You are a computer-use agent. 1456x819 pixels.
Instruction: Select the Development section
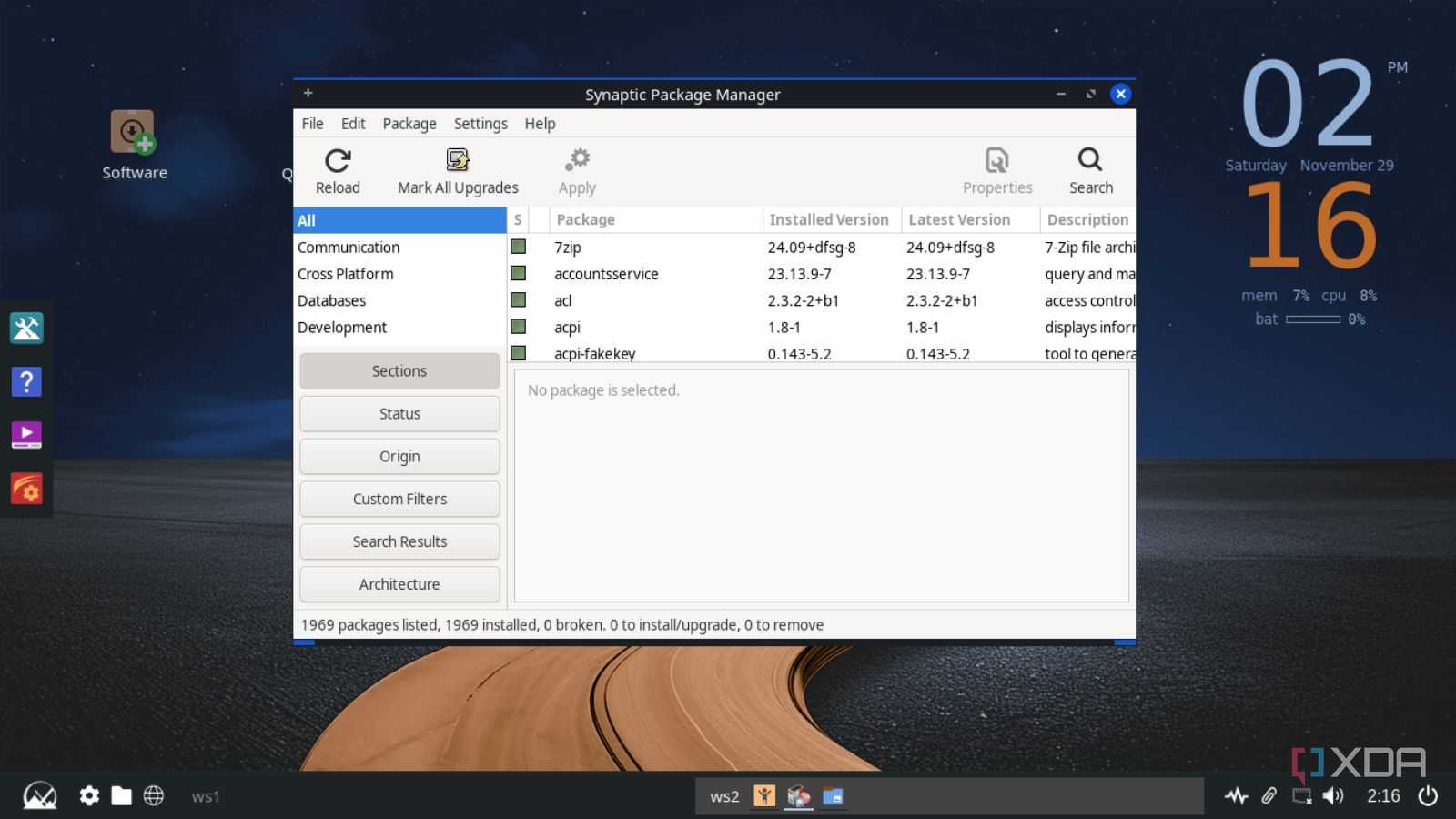[399, 327]
